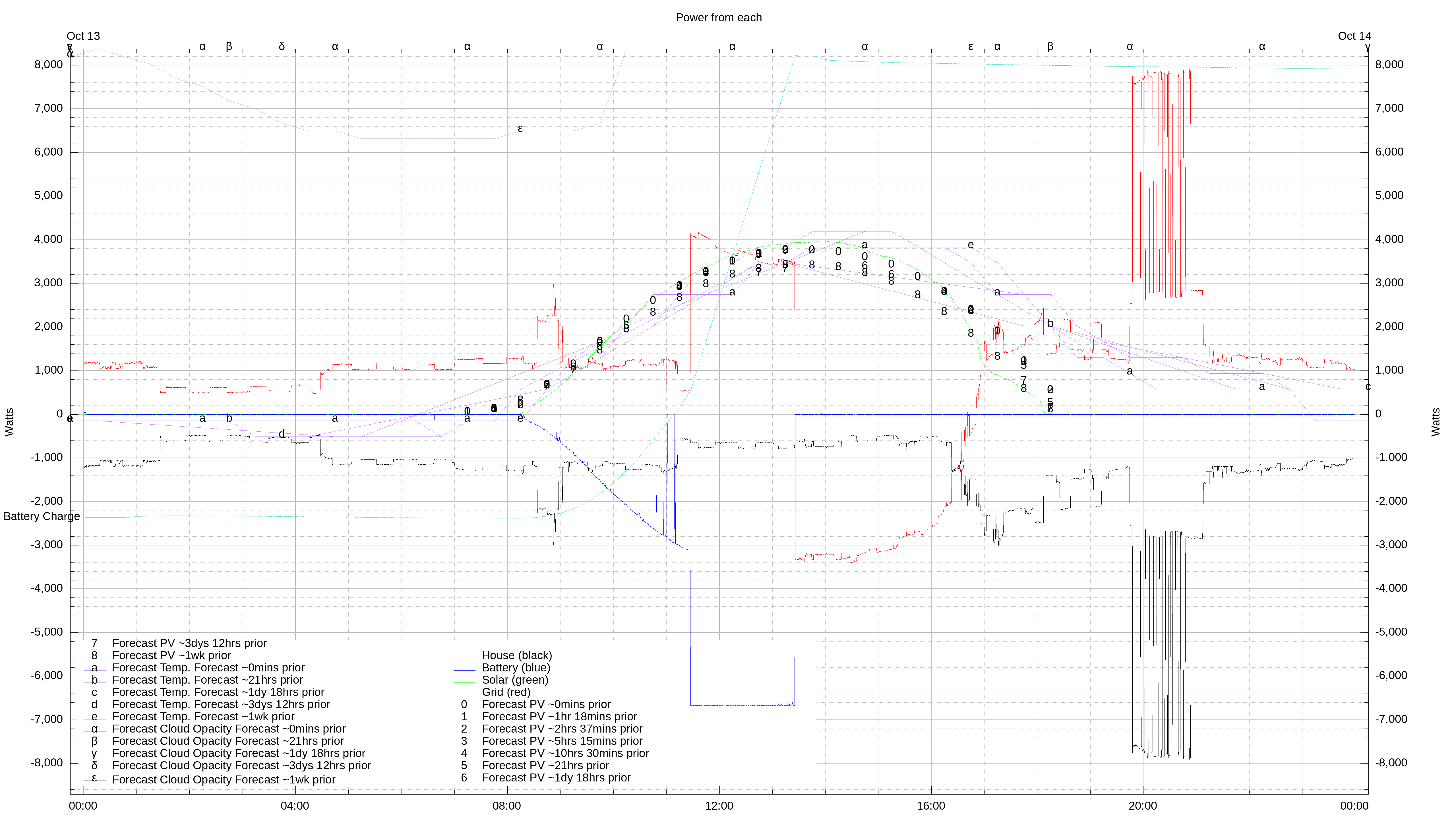This screenshot has height=819, width=1456.
Task: Click the right-axis 4,000 tick label
Action: tap(1389, 239)
